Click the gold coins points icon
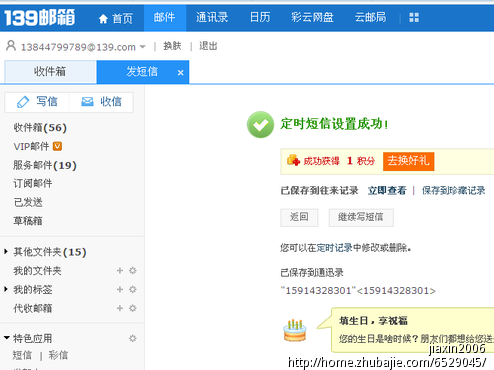494x370 pixels. (x=293, y=160)
